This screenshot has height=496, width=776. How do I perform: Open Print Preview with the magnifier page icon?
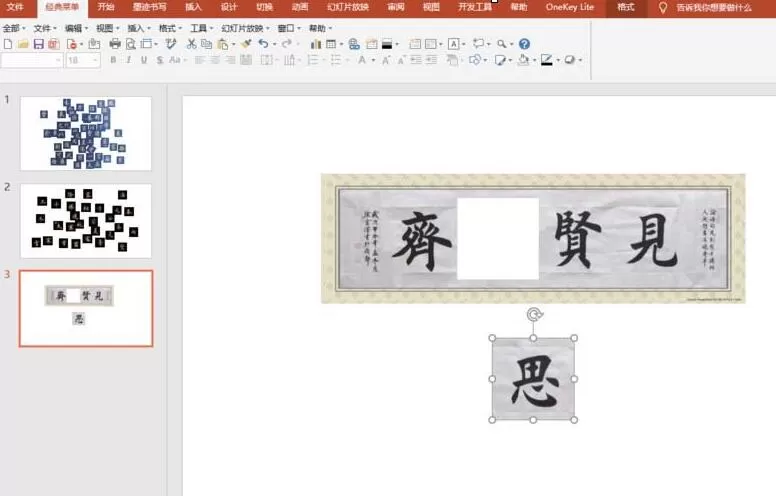click(x=130, y=44)
